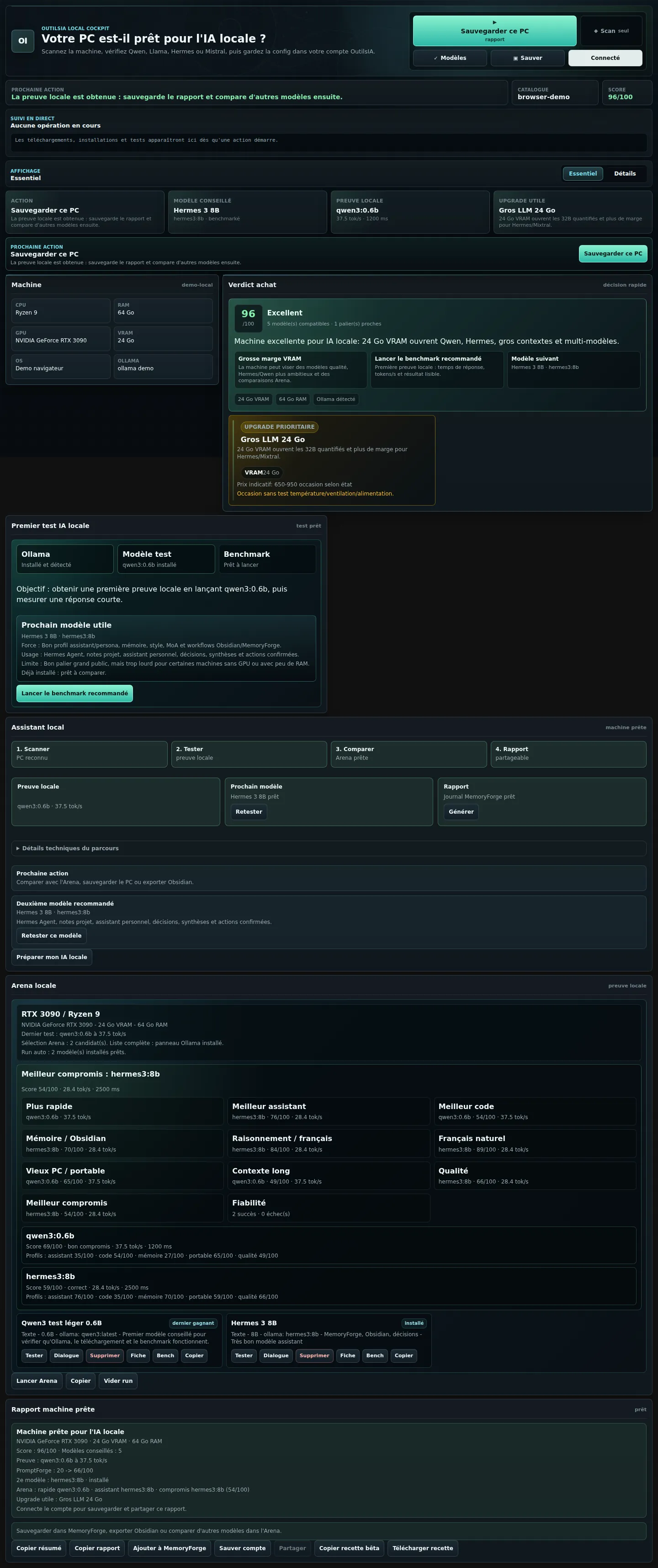Click the header Sauver button

527,58
